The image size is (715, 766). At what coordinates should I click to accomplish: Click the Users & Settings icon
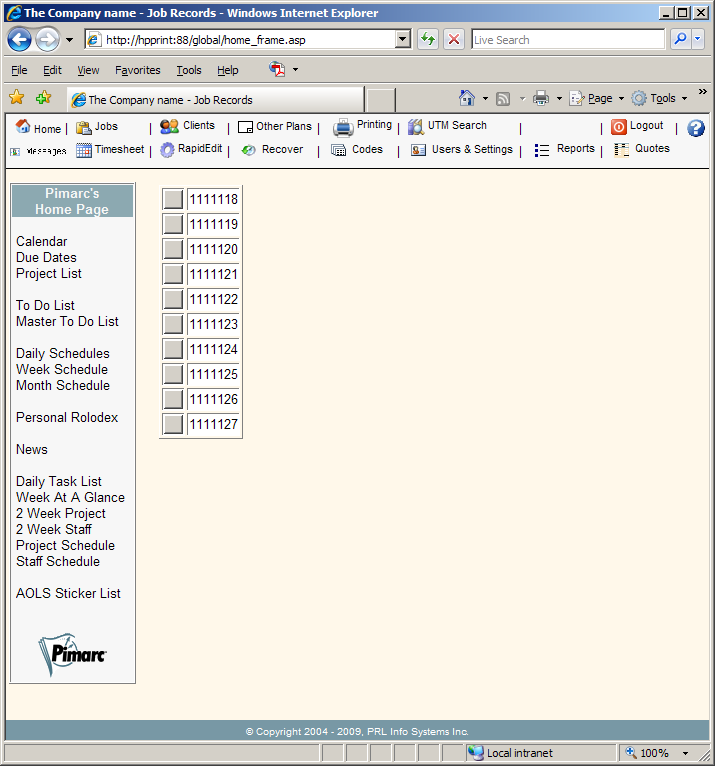pyautogui.click(x=419, y=150)
